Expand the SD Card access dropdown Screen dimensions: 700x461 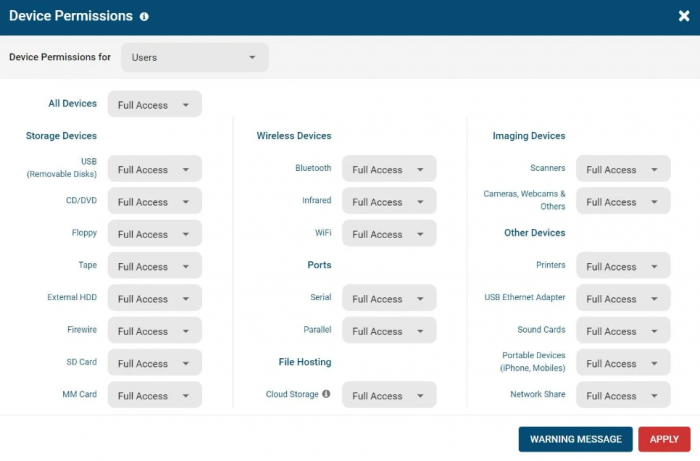(x=154, y=363)
